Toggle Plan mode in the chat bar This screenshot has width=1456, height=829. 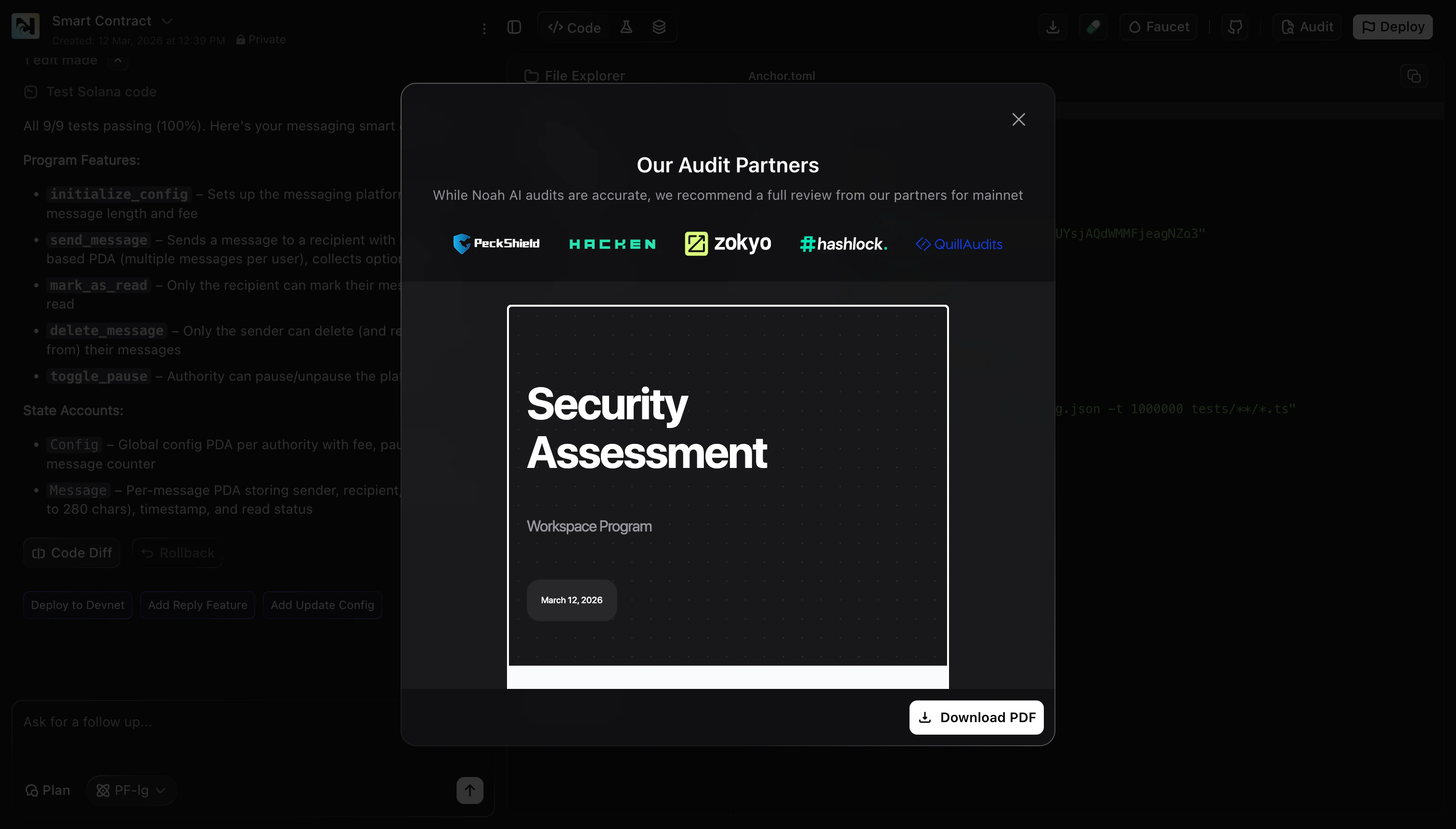pos(47,790)
